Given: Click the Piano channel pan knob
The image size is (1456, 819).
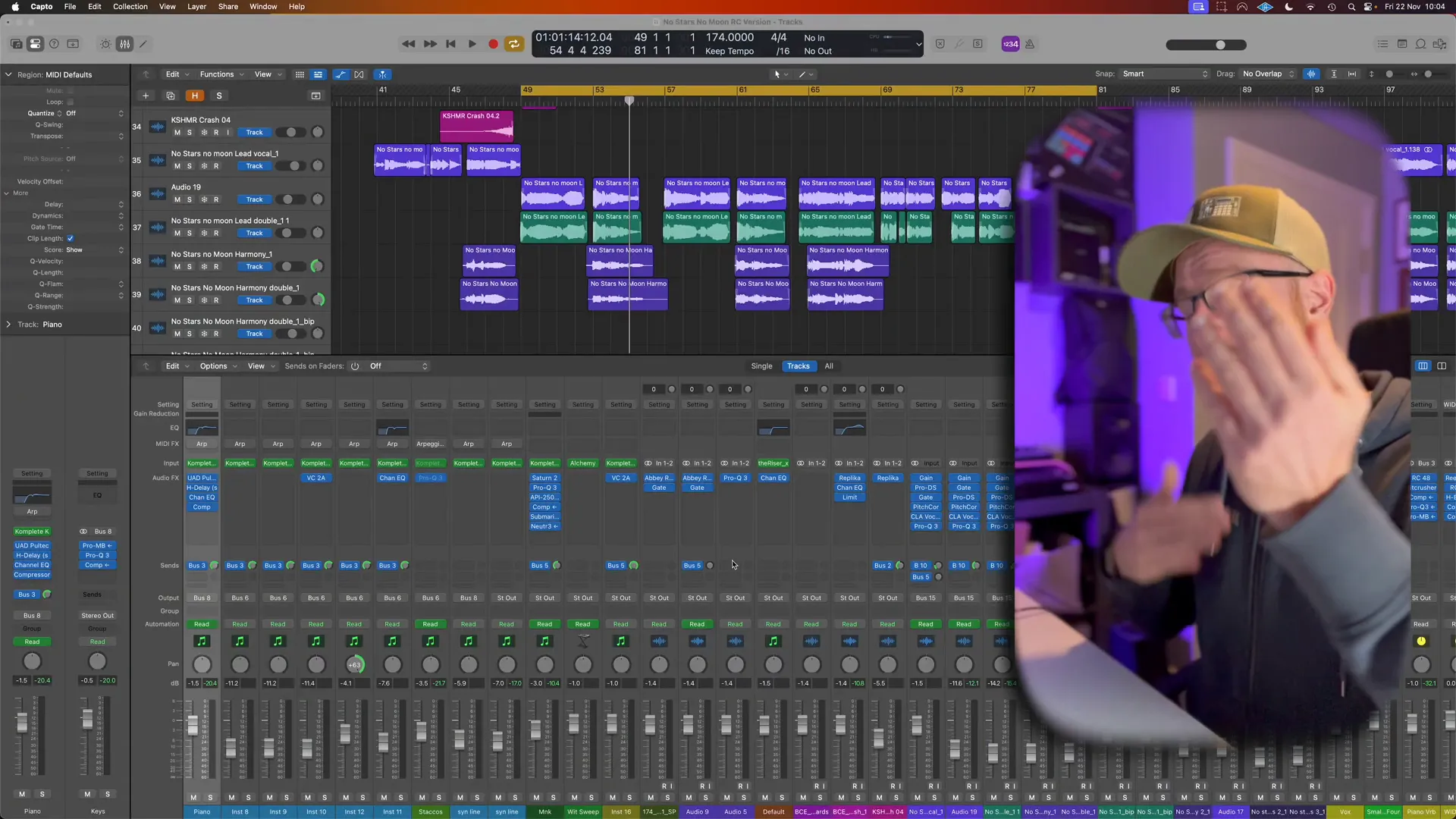Looking at the screenshot, I should 202,665.
